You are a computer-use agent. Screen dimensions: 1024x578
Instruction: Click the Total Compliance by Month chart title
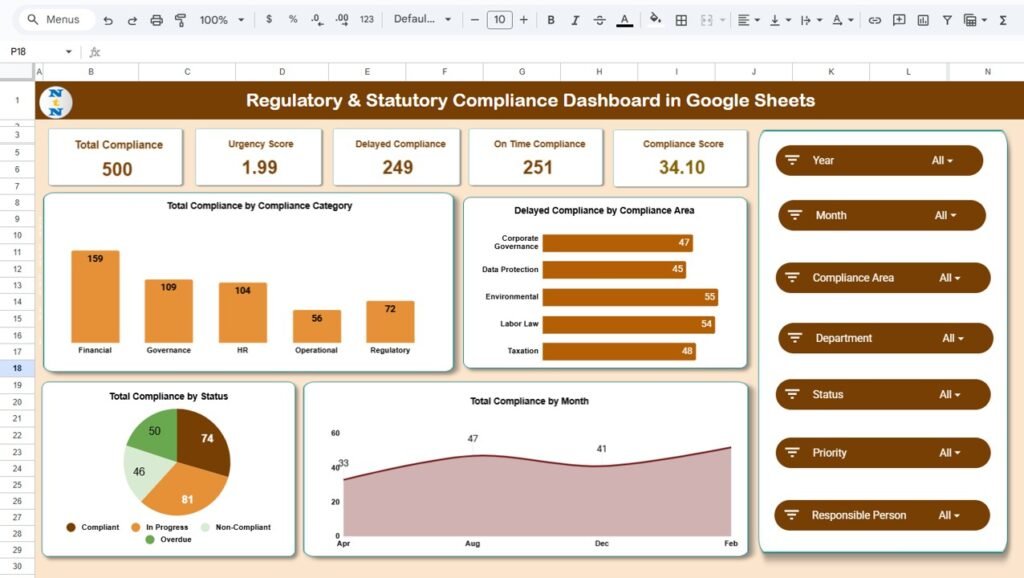click(x=529, y=401)
